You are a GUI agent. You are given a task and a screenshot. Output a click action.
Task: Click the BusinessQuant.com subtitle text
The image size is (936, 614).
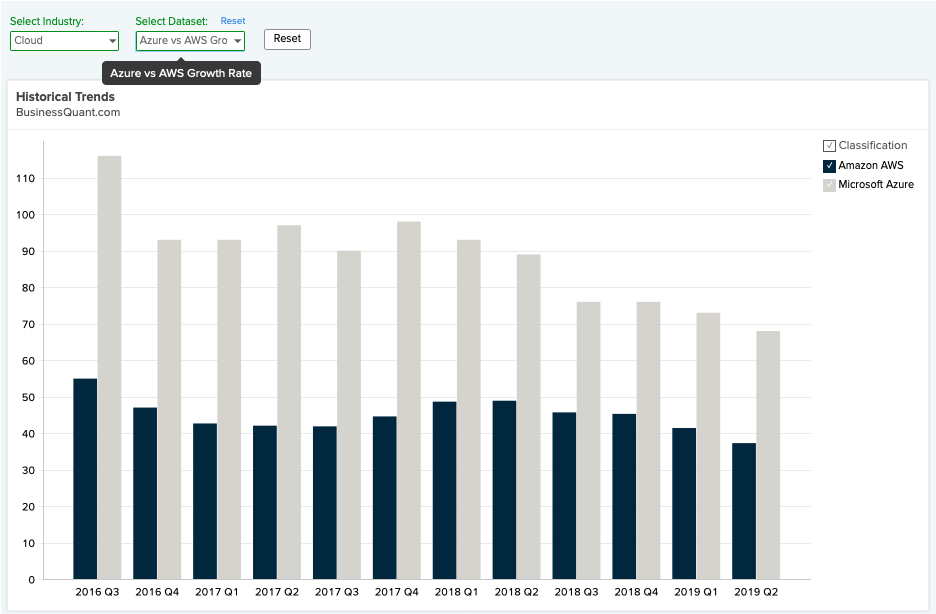click(68, 112)
